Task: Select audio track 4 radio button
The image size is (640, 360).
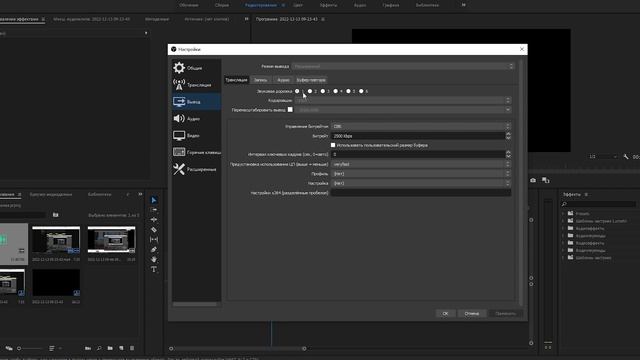Action: tap(336, 91)
